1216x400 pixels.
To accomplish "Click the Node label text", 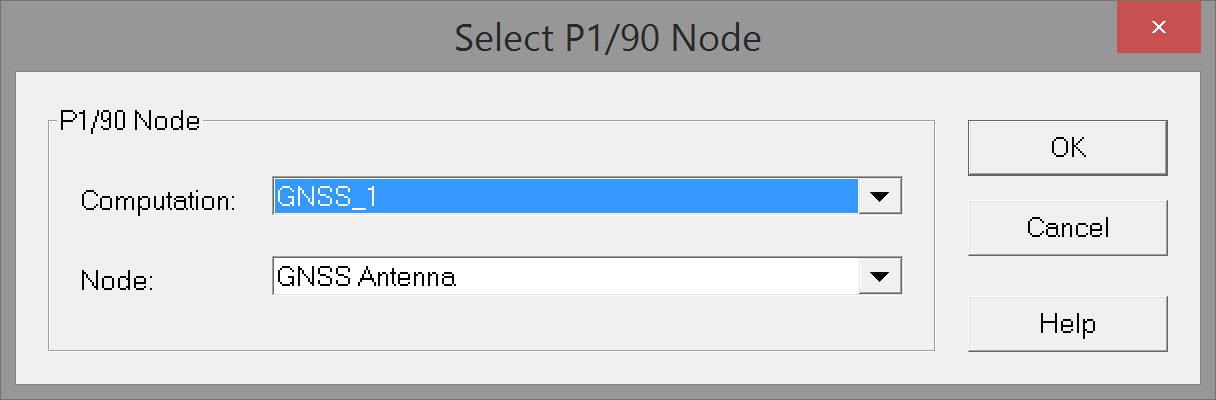I will tap(116, 281).
